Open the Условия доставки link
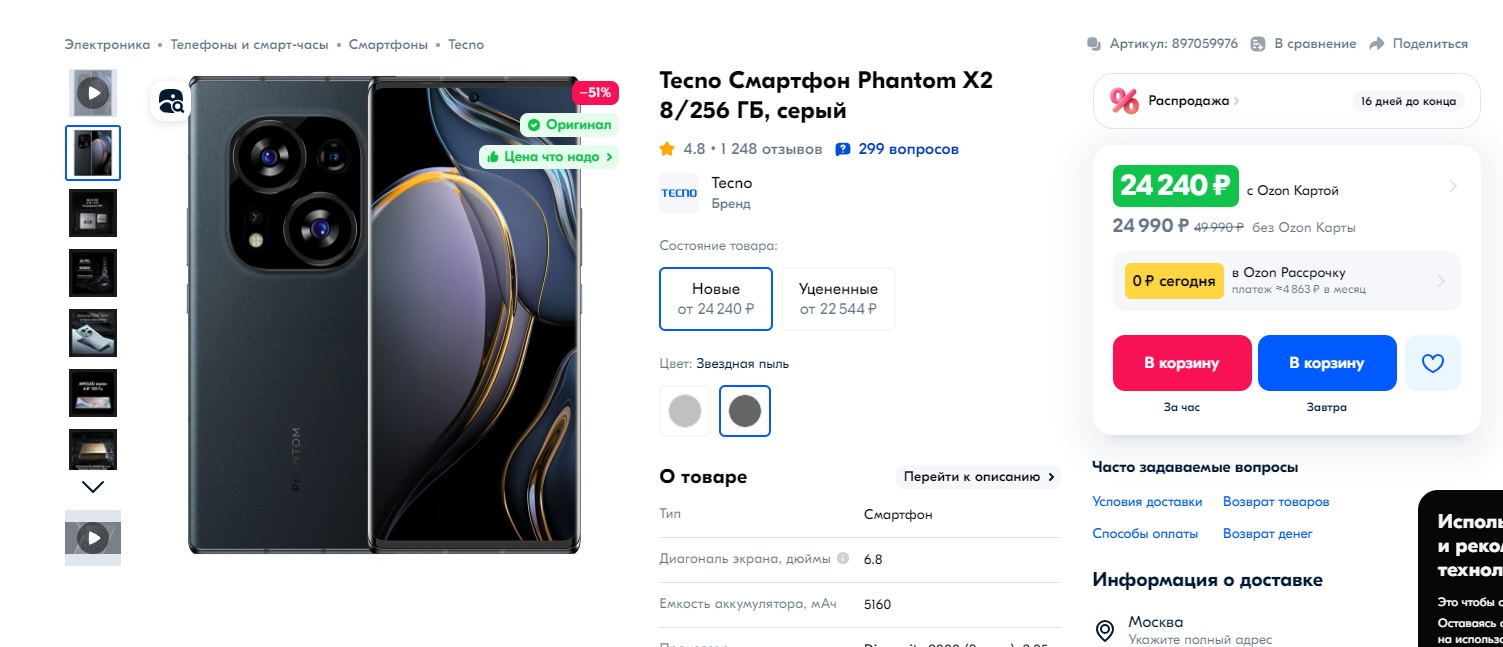This screenshot has height=647, width=1503. 1147,502
